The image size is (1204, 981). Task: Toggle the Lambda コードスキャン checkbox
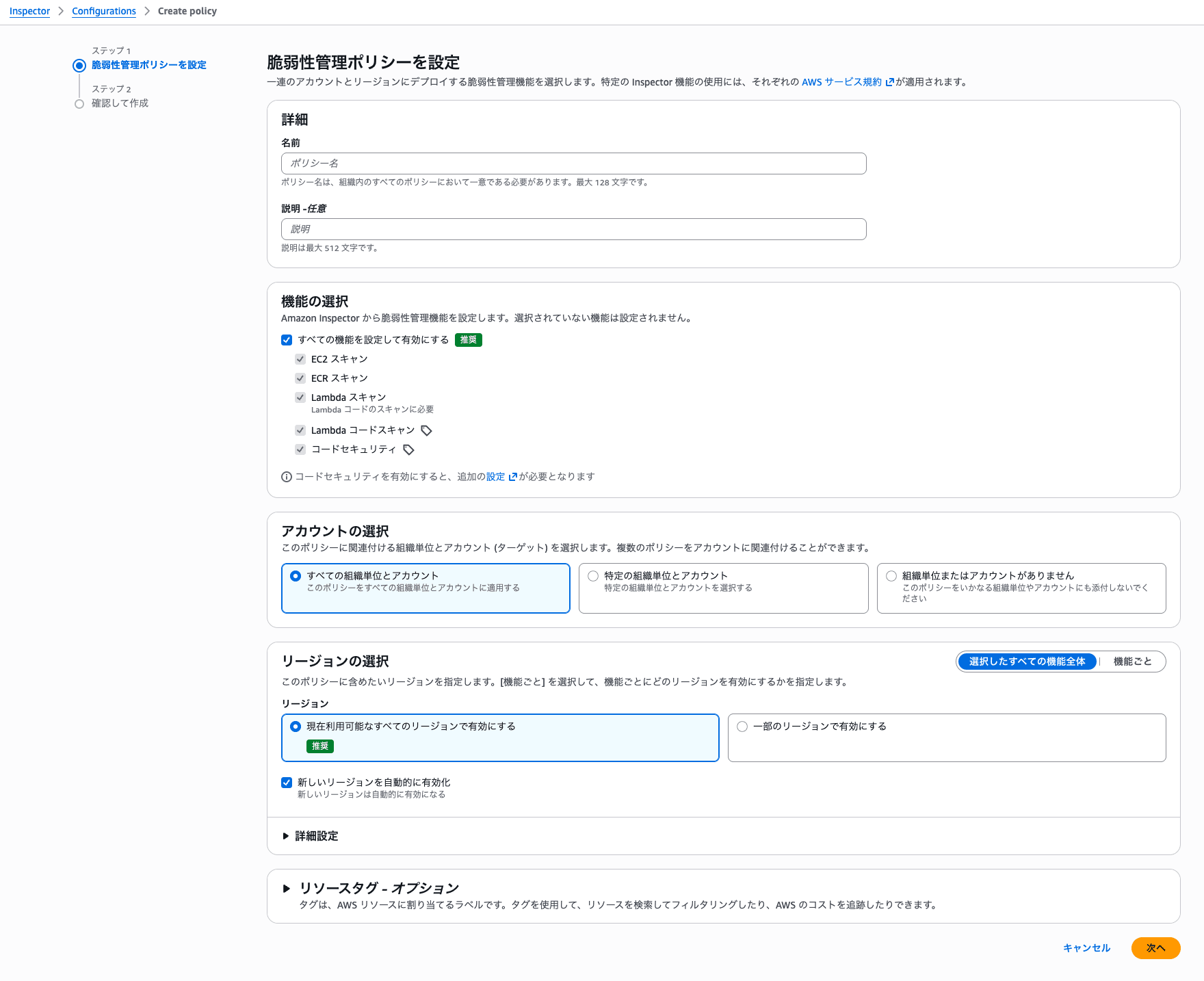tap(300, 430)
